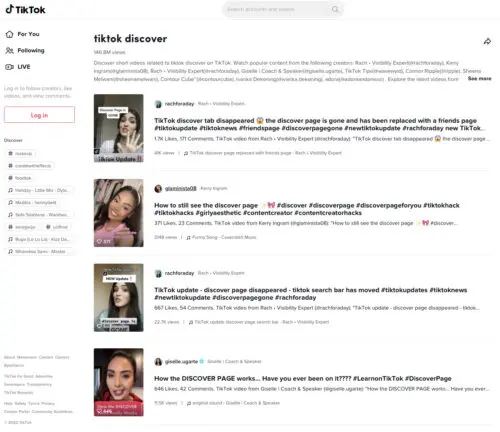Click the #discoverpage hashtag in second post
The image size is (500, 432).
(x=331, y=205)
